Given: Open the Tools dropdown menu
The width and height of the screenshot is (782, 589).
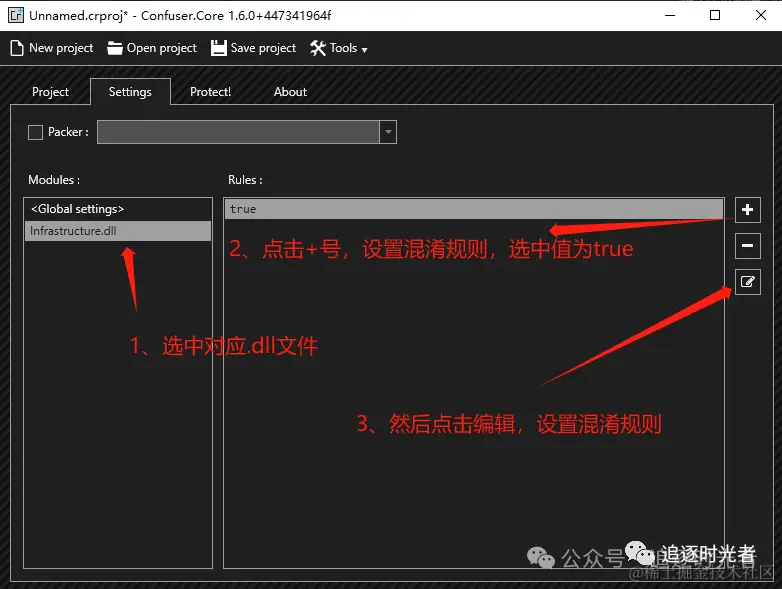Looking at the screenshot, I should click(339, 48).
